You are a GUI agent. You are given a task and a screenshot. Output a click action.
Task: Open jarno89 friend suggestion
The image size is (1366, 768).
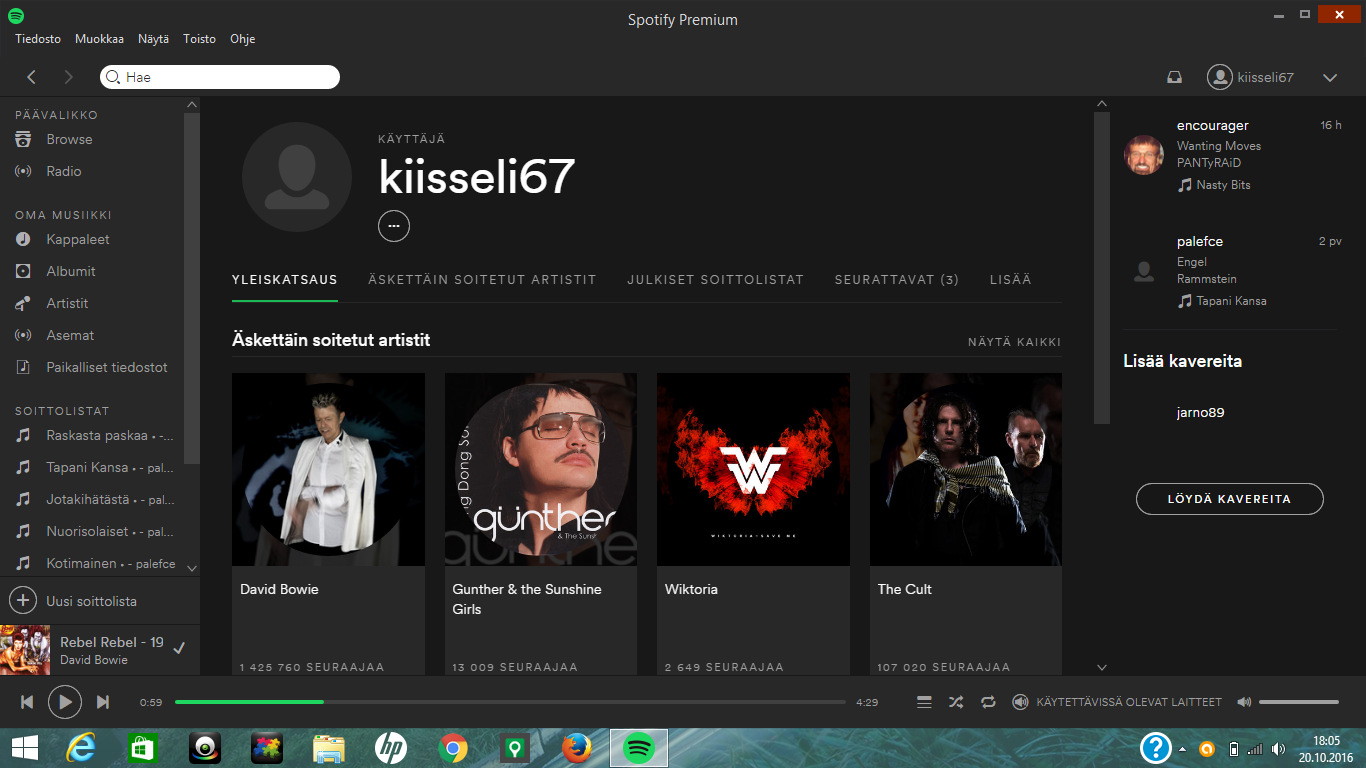pyautogui.click(x=1201, y=412)
